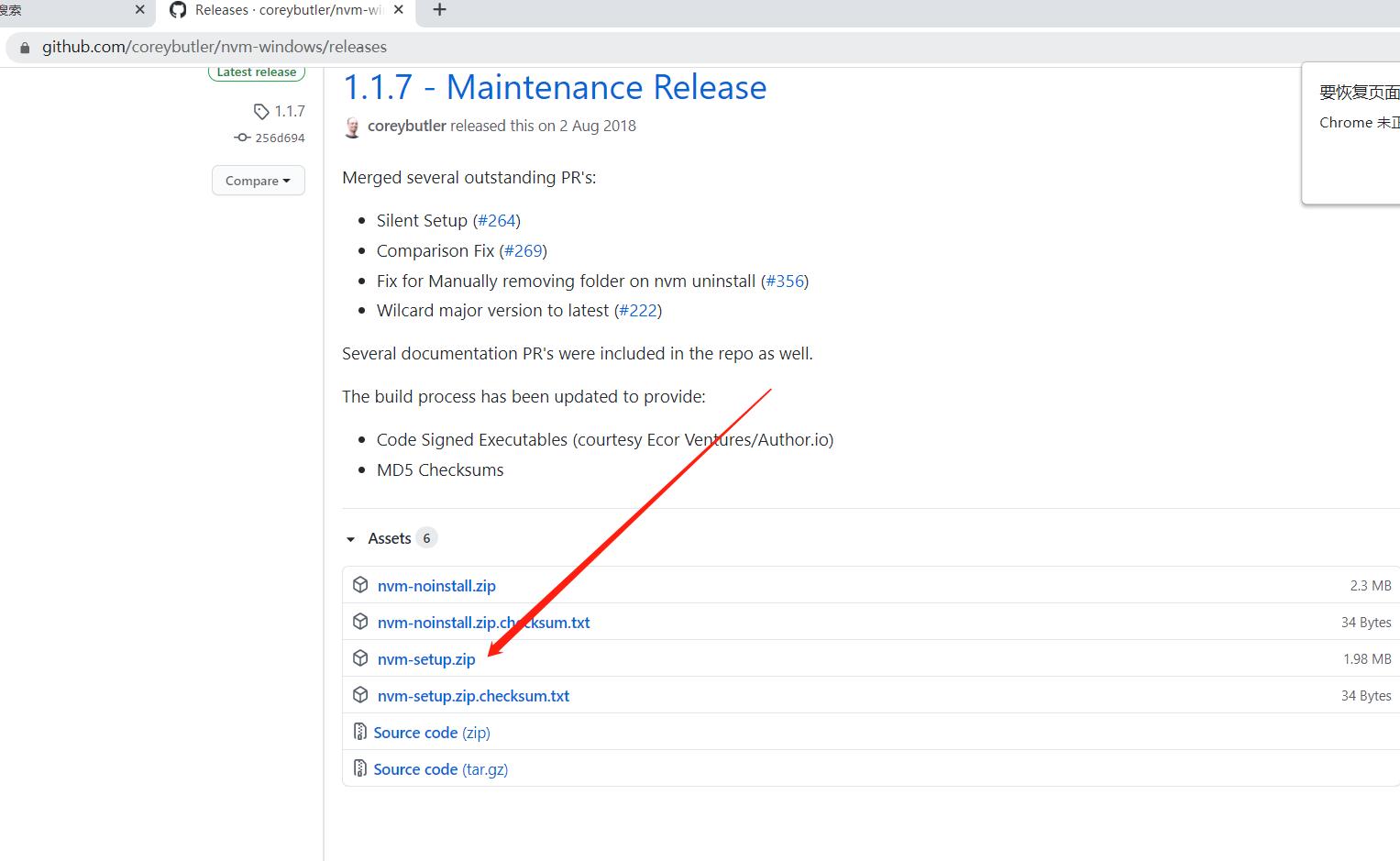Open a new browser tab with plus button

[x=440, y=10]
